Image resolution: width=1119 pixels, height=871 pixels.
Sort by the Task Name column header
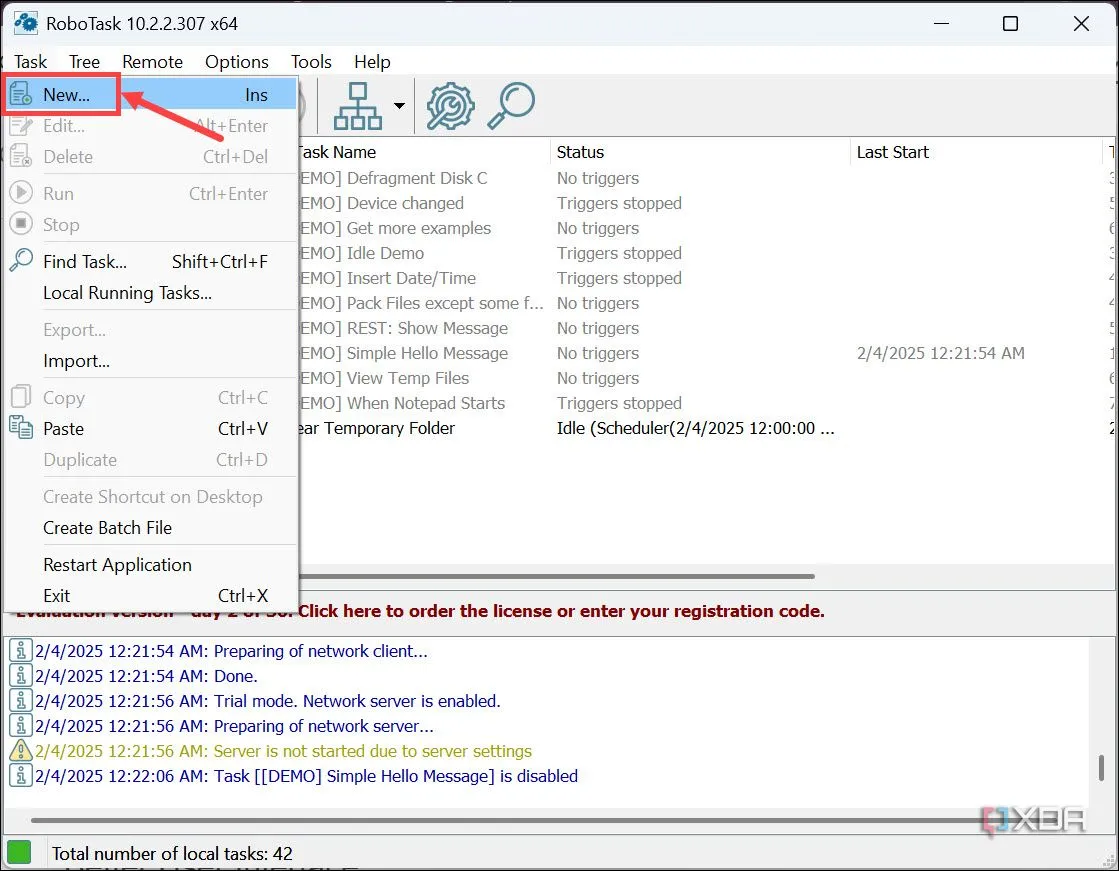424,152
